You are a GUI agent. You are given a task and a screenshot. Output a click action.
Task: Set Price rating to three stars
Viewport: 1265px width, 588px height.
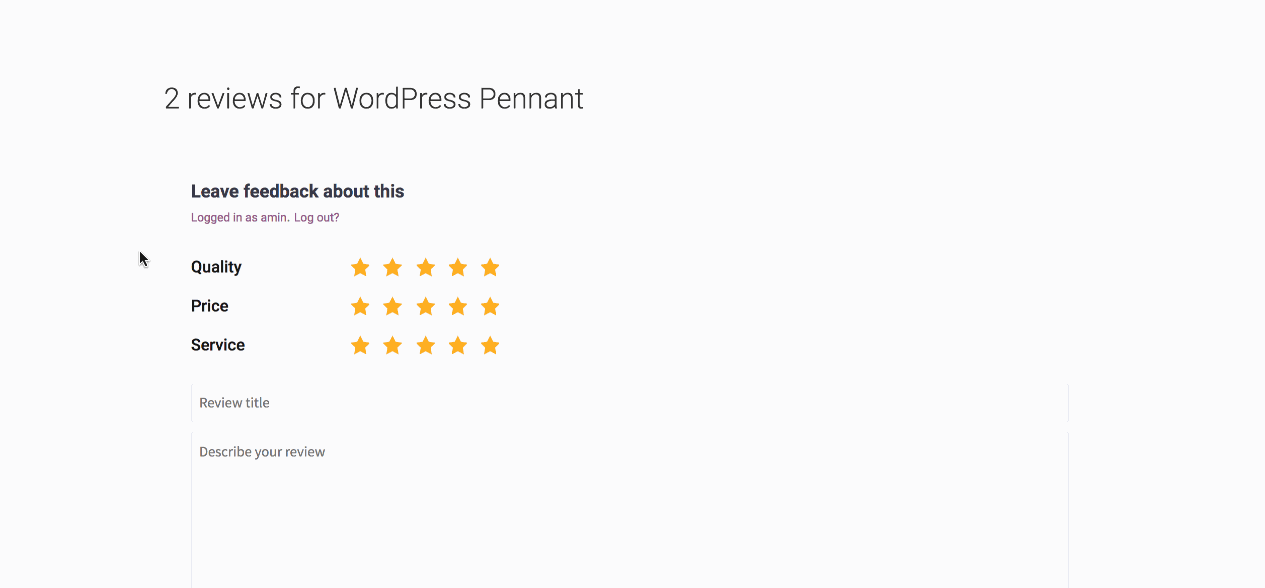[425, 306]
